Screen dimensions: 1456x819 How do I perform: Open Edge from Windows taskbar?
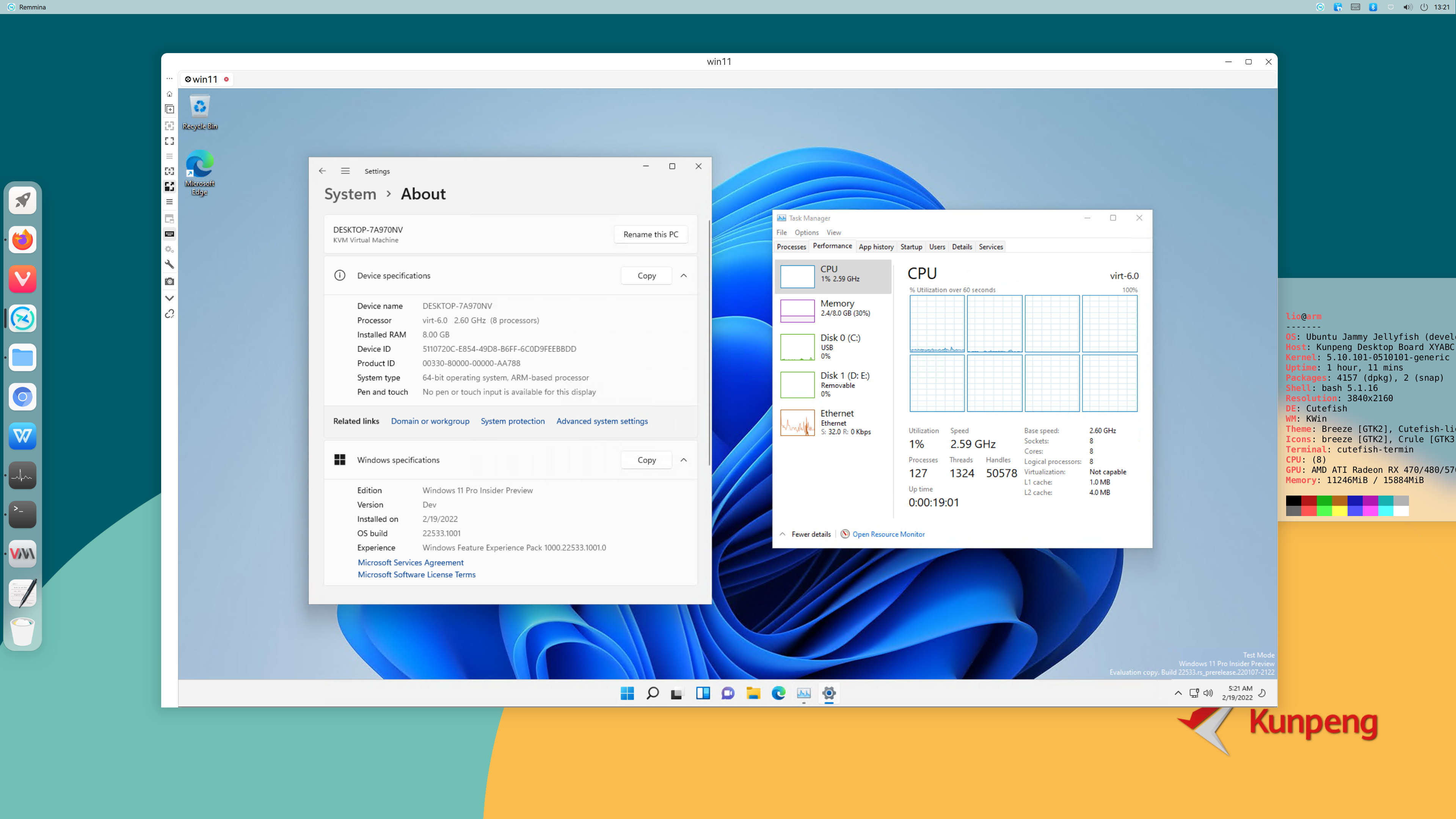tap(778, 693)
